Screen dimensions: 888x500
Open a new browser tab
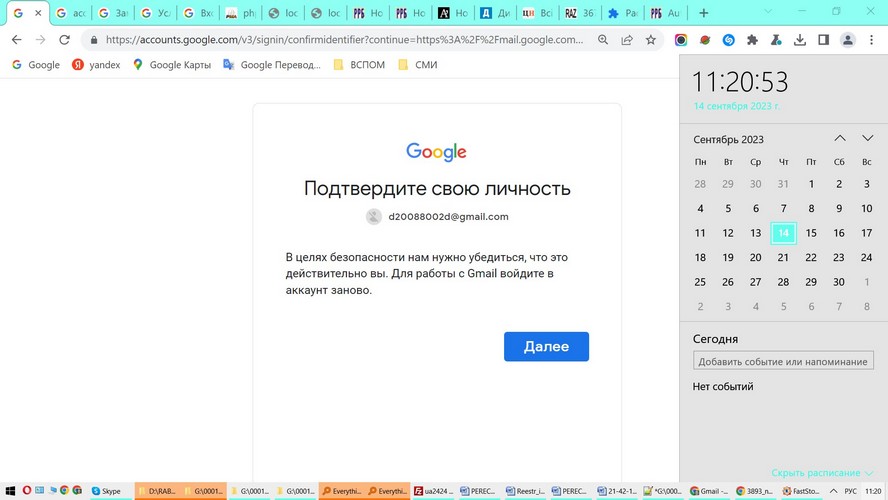point(703,12)
